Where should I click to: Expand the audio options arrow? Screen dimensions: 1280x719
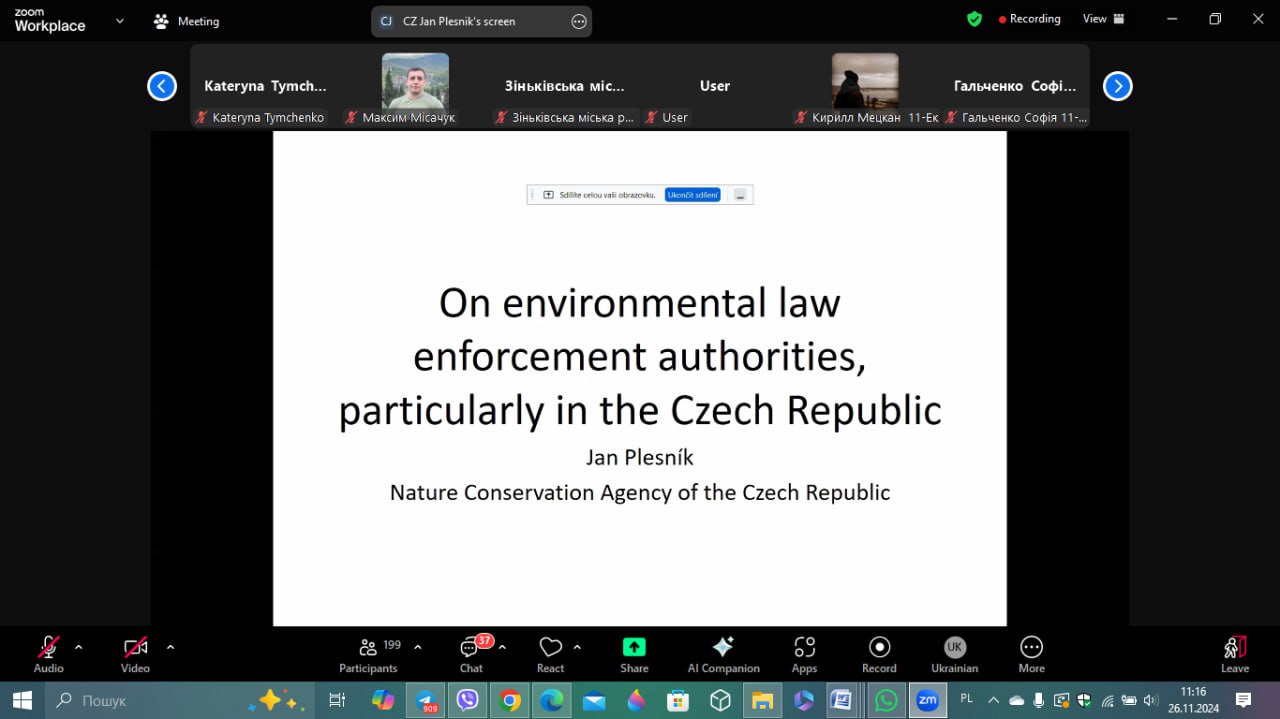(x=79, y=647)
